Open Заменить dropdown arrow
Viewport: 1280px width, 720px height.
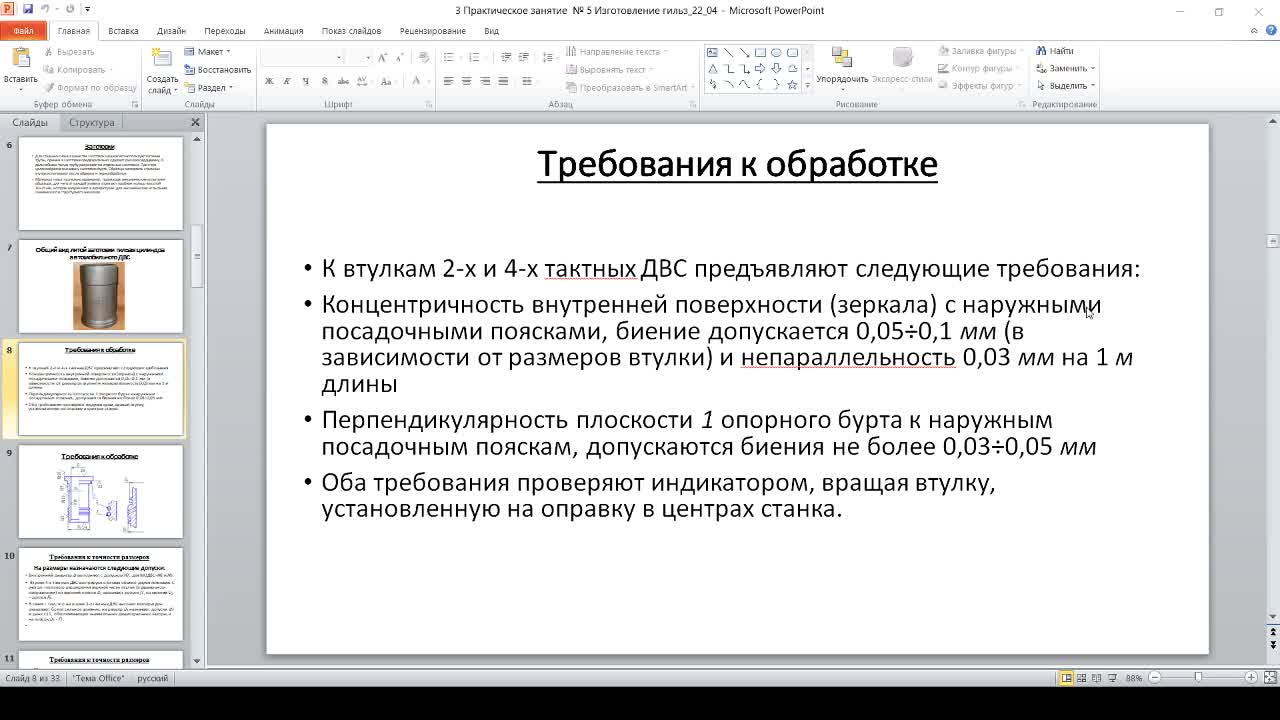point(1093,69)
